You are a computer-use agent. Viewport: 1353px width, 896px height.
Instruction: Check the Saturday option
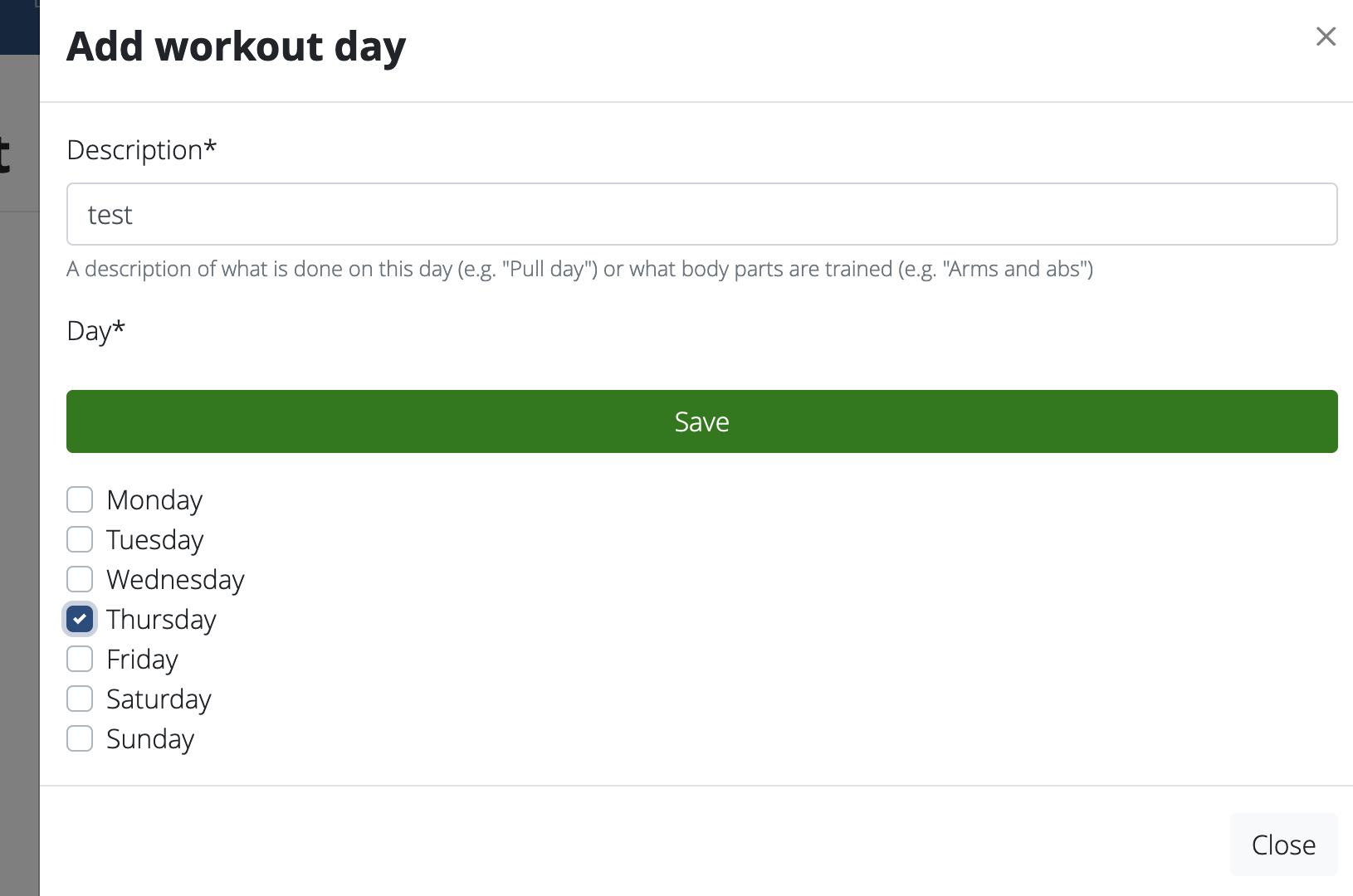tap(79, 699)
